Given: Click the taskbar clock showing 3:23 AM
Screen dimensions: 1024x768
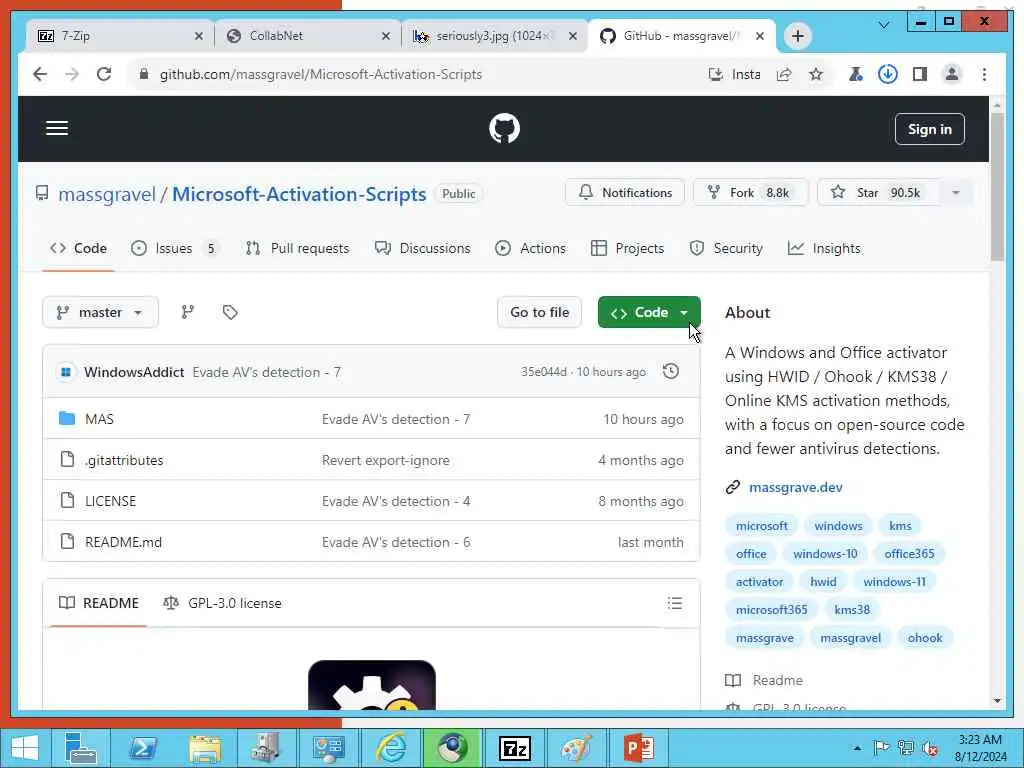Looking at the screenshot, I should (x=980, y=748).
